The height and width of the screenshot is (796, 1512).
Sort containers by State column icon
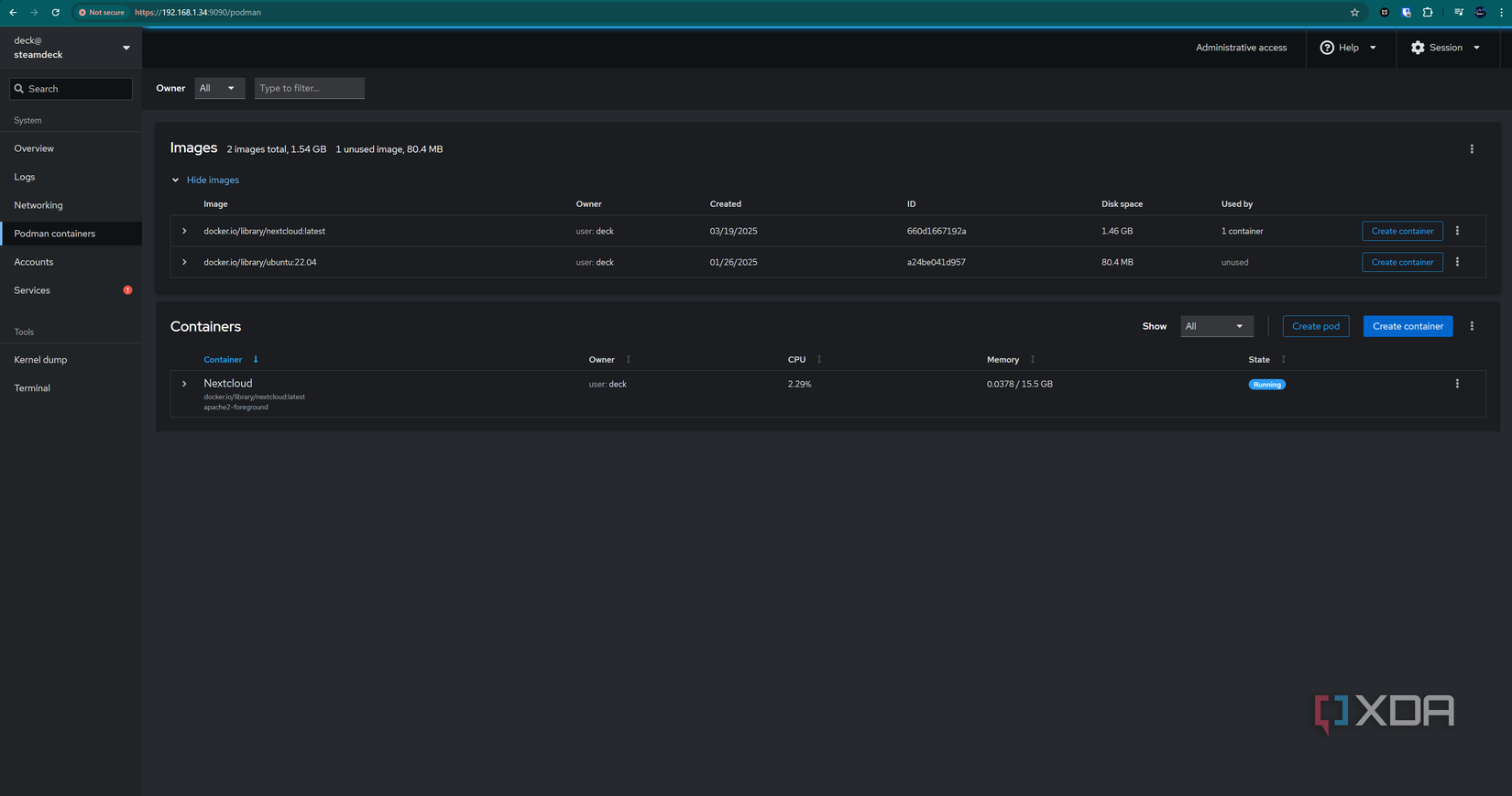pos(1283,359)
